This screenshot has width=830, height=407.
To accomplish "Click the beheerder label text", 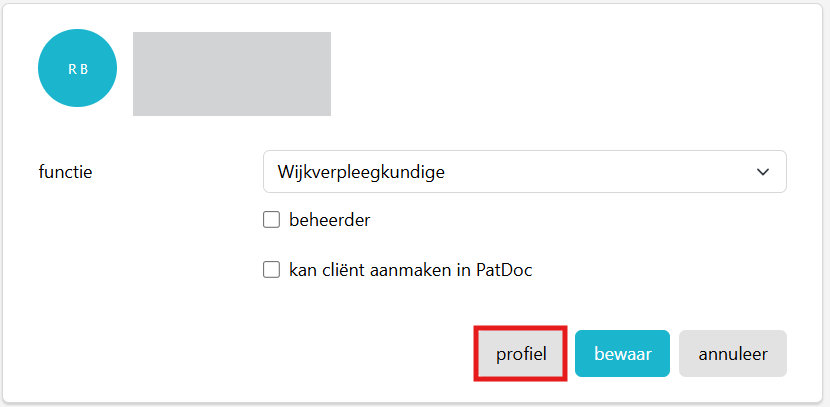I will pyautogui.click(x=329, y=220).
